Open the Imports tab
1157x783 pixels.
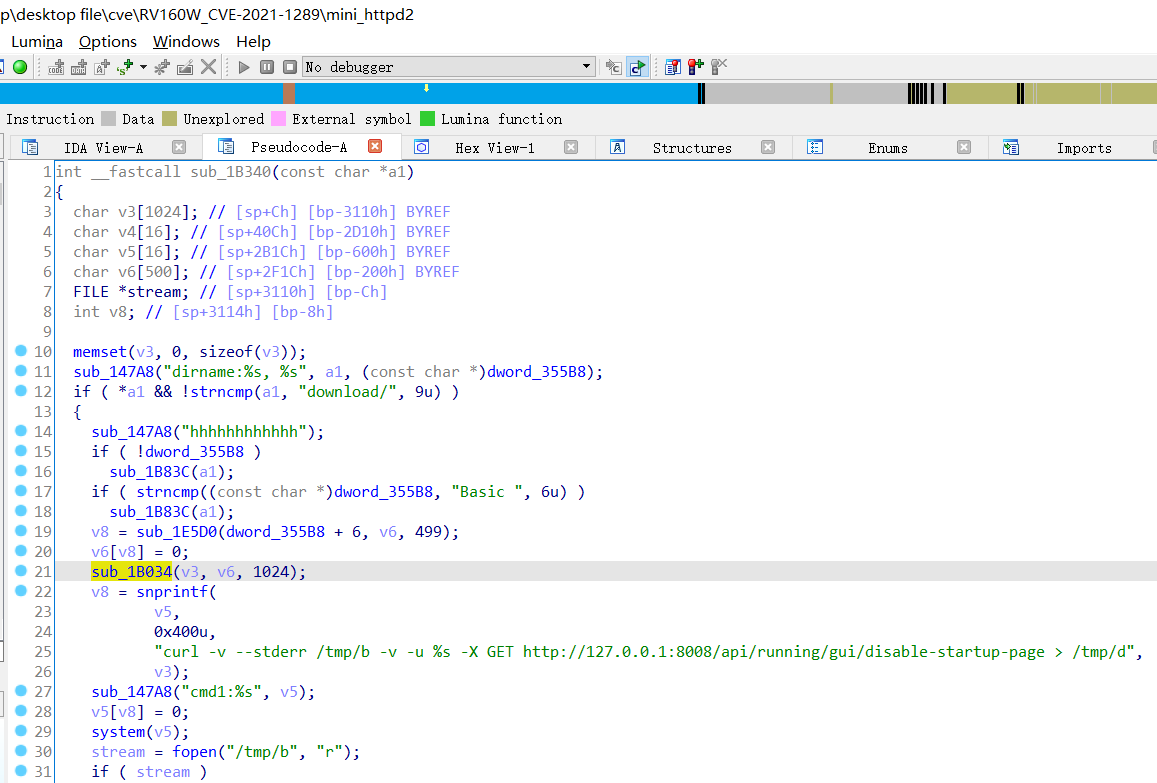click(x=1084, y=148)
